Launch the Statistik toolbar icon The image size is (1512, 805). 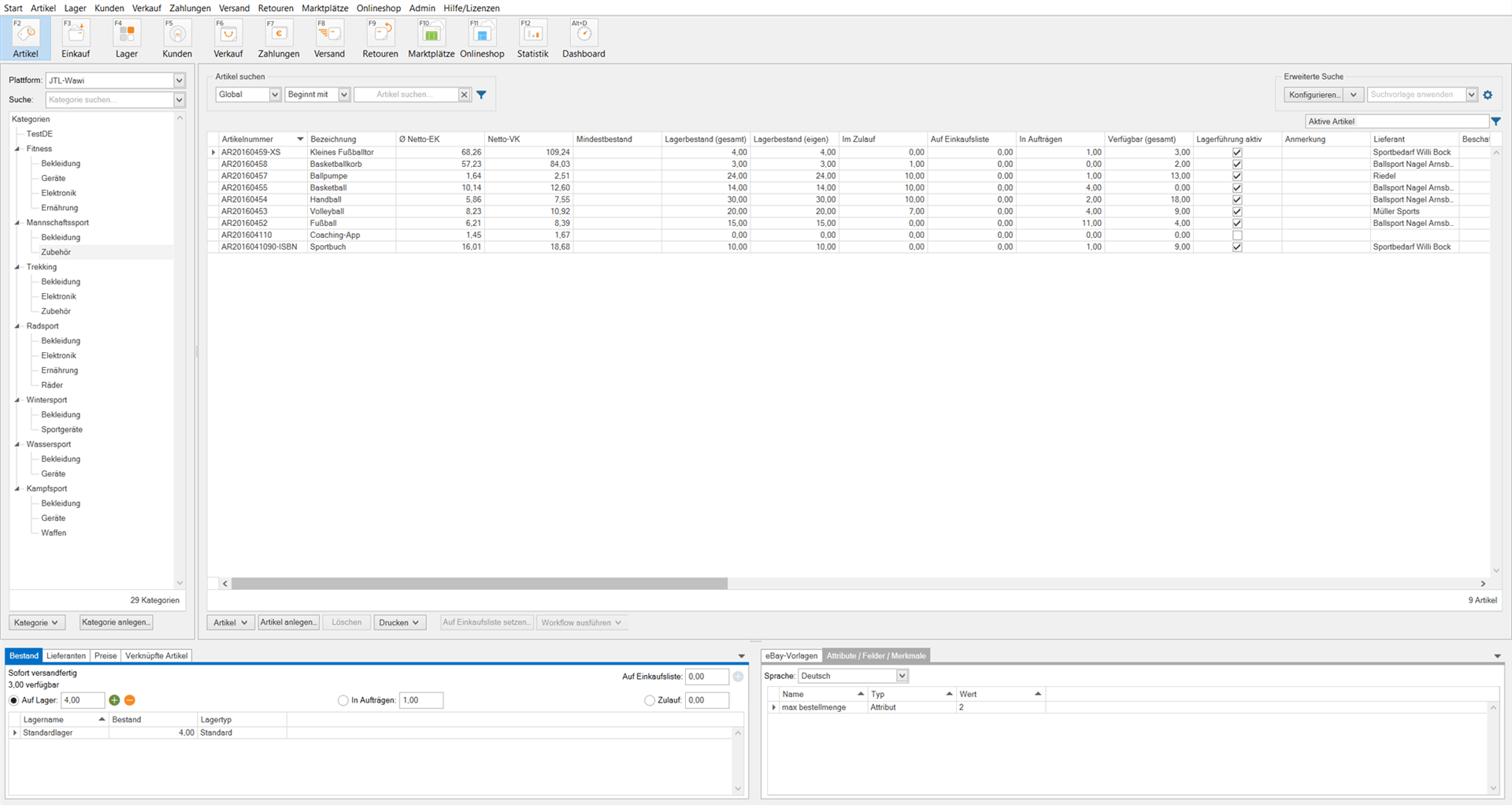[532, 39]
